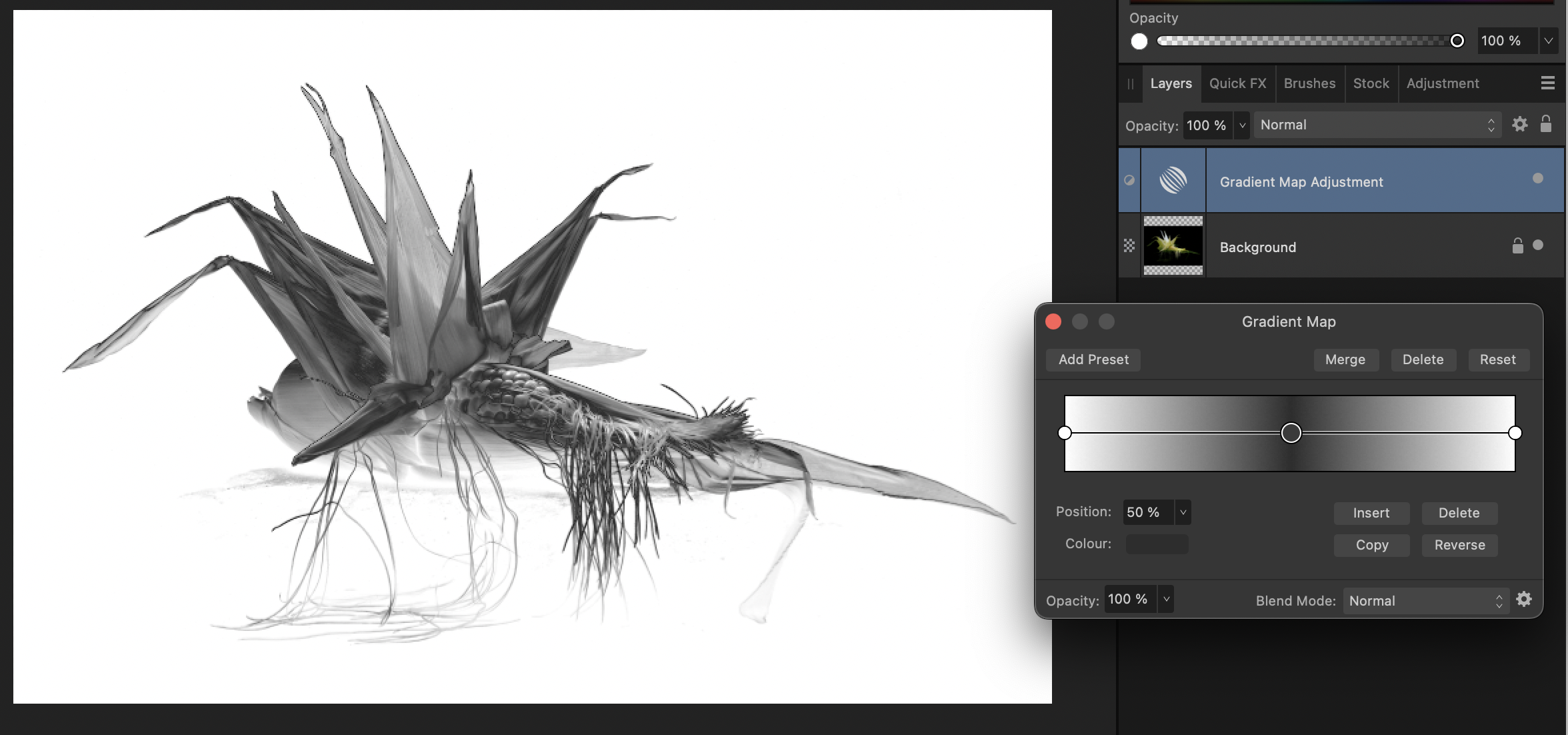The width and height of the screenshot is (1568, 735).
Task: Open the Adjustment tab
Action: 1442,83
